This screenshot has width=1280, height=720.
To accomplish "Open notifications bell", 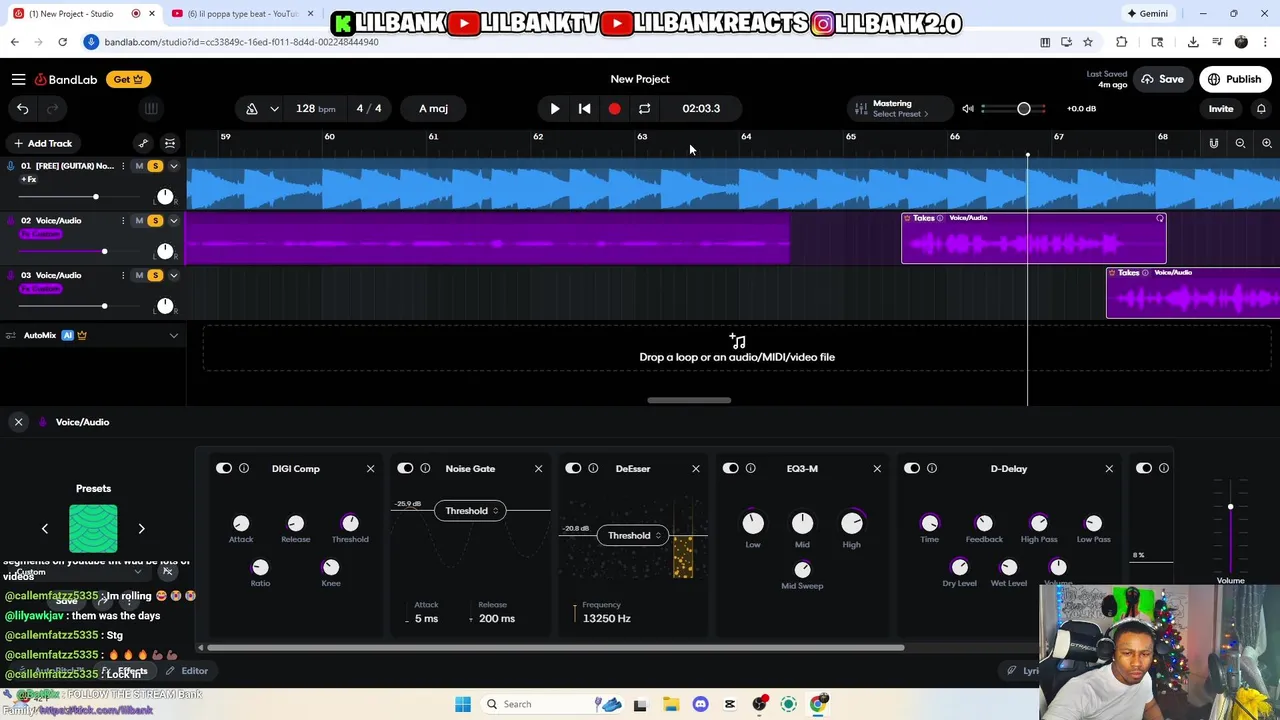I will 1261,108.
